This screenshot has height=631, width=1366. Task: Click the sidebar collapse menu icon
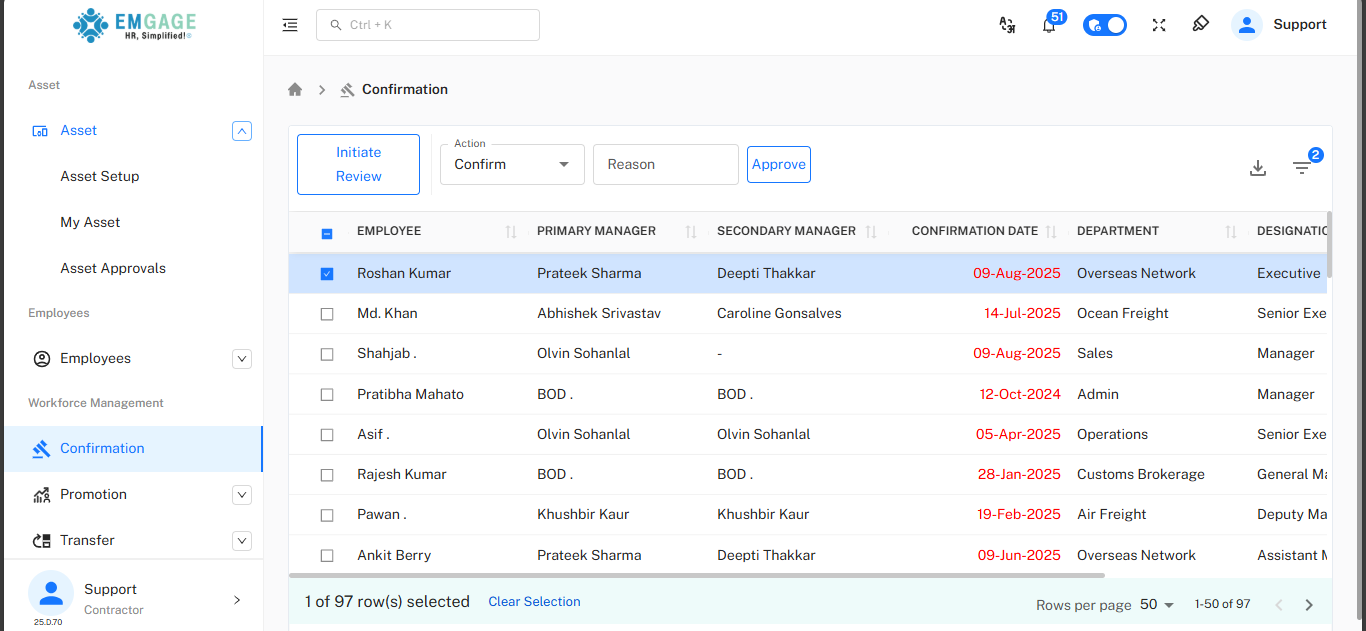(290, 25)
